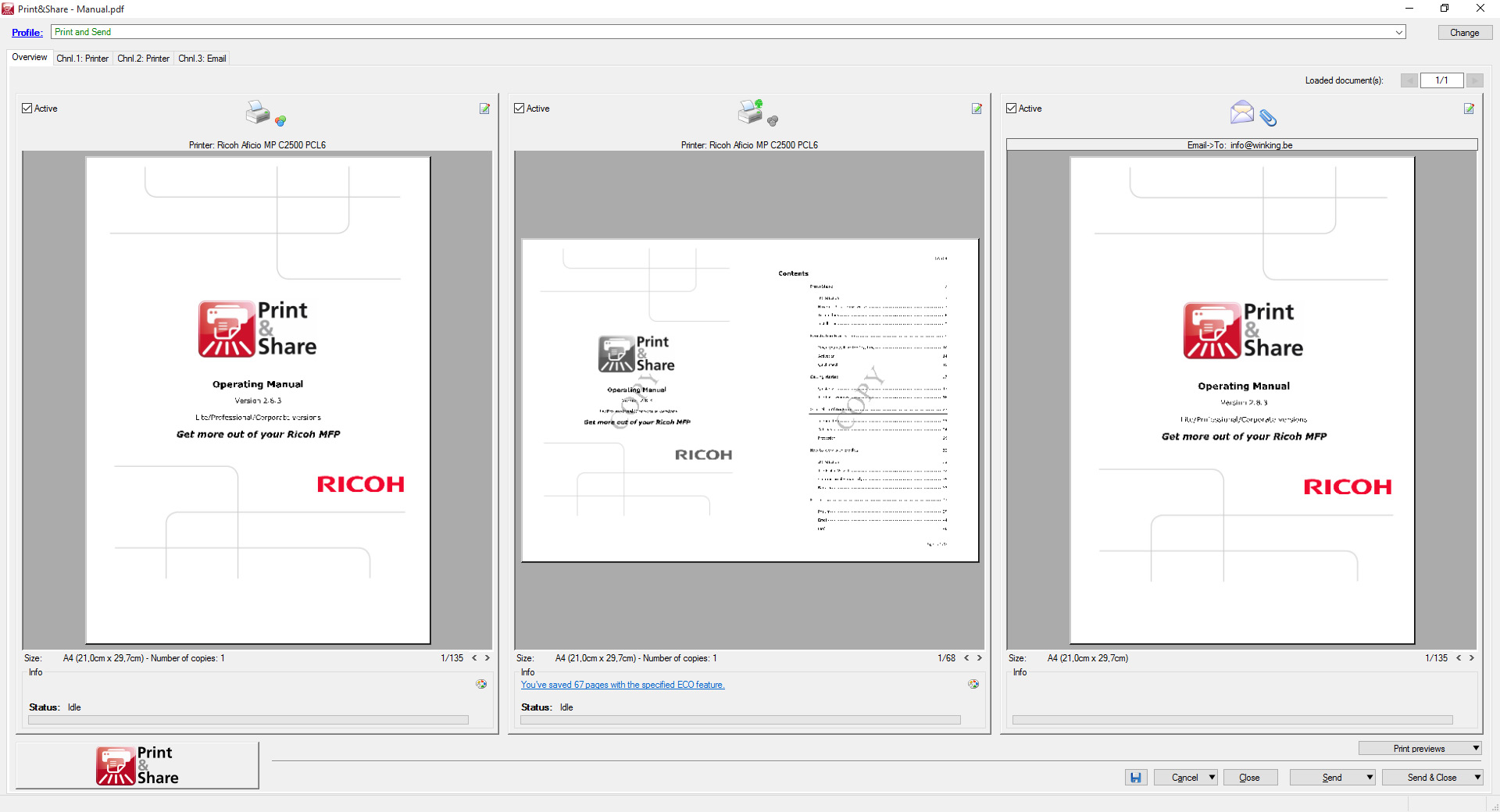The image size is (1500, 812).
Task: Go to next page in email preview
Action: click(x=1471, y=658)
